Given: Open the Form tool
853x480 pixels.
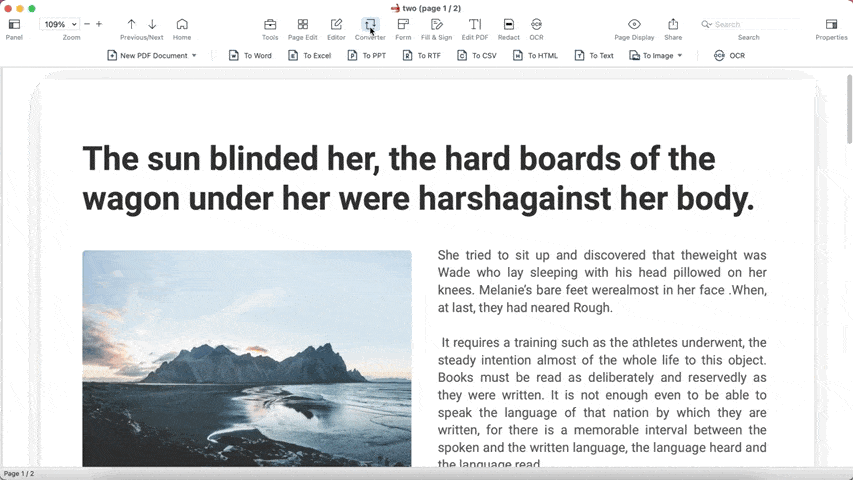Looking at the screenshot, I should pos(403,25).
